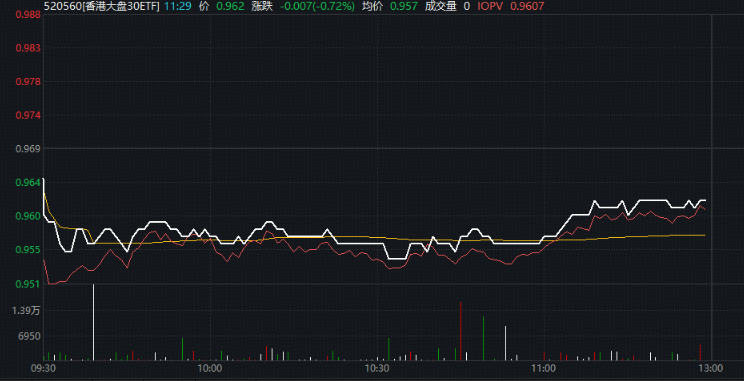744x381 pixels.
Task: Click the 0.978 price axis label
Action: [28, 82]
